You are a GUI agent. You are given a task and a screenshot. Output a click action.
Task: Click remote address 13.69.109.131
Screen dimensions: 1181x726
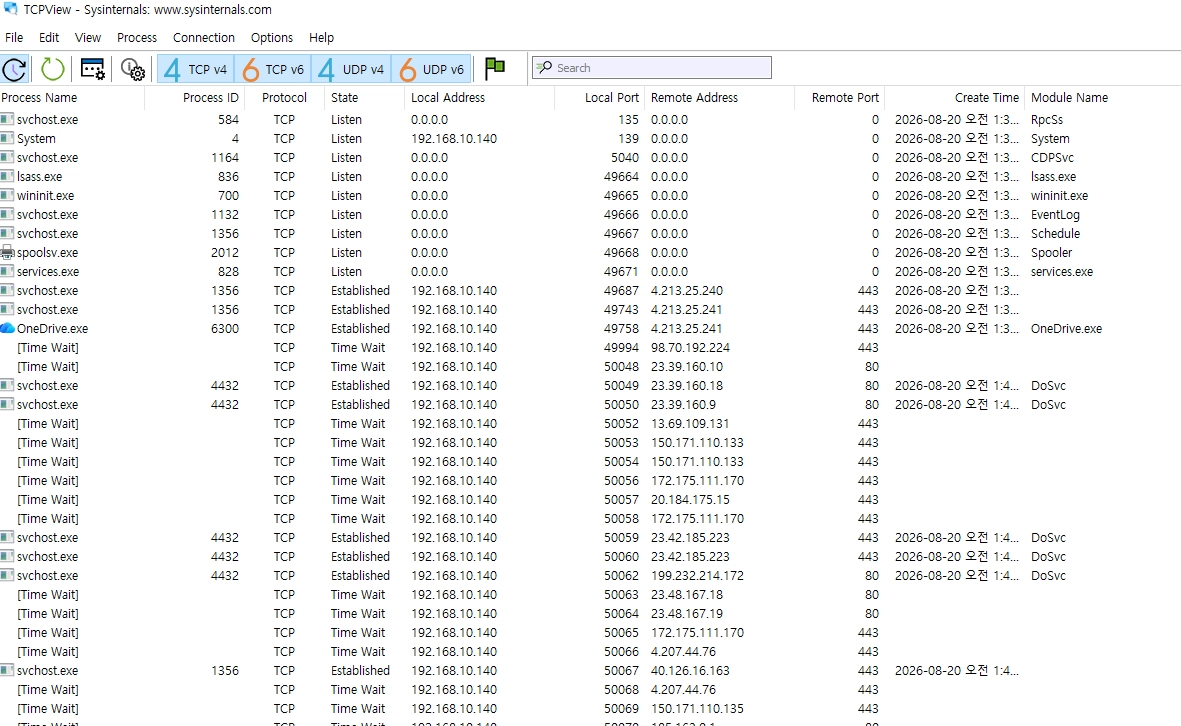690,423
